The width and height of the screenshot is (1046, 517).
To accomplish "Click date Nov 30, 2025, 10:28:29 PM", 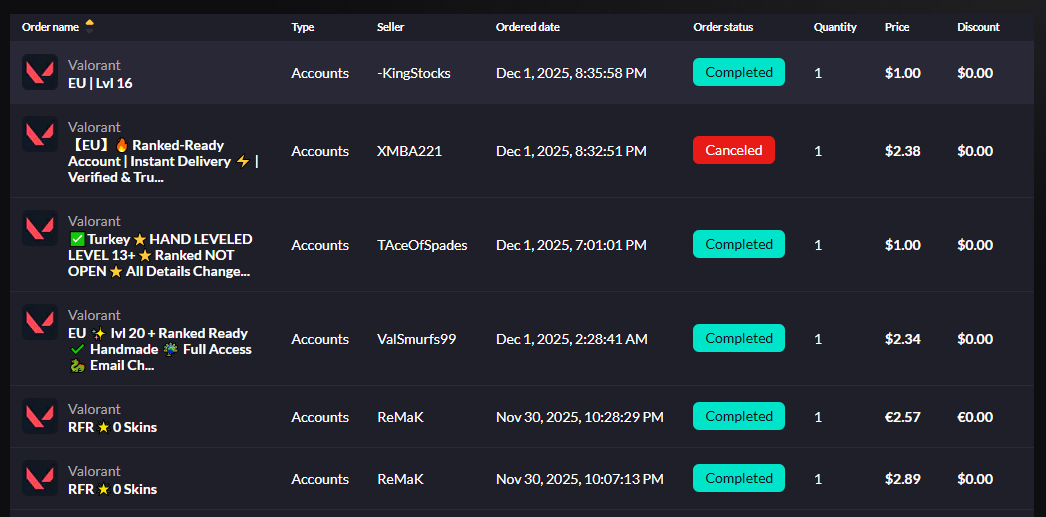I will tap(580, 418).
